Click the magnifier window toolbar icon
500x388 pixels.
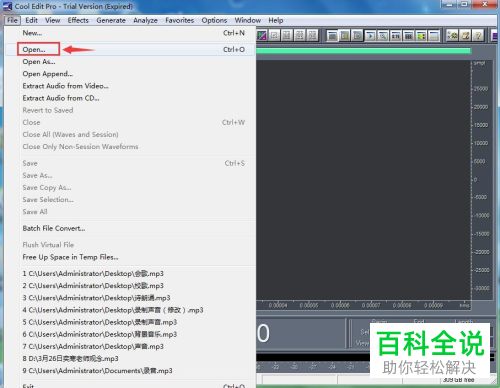click(383, 35)
